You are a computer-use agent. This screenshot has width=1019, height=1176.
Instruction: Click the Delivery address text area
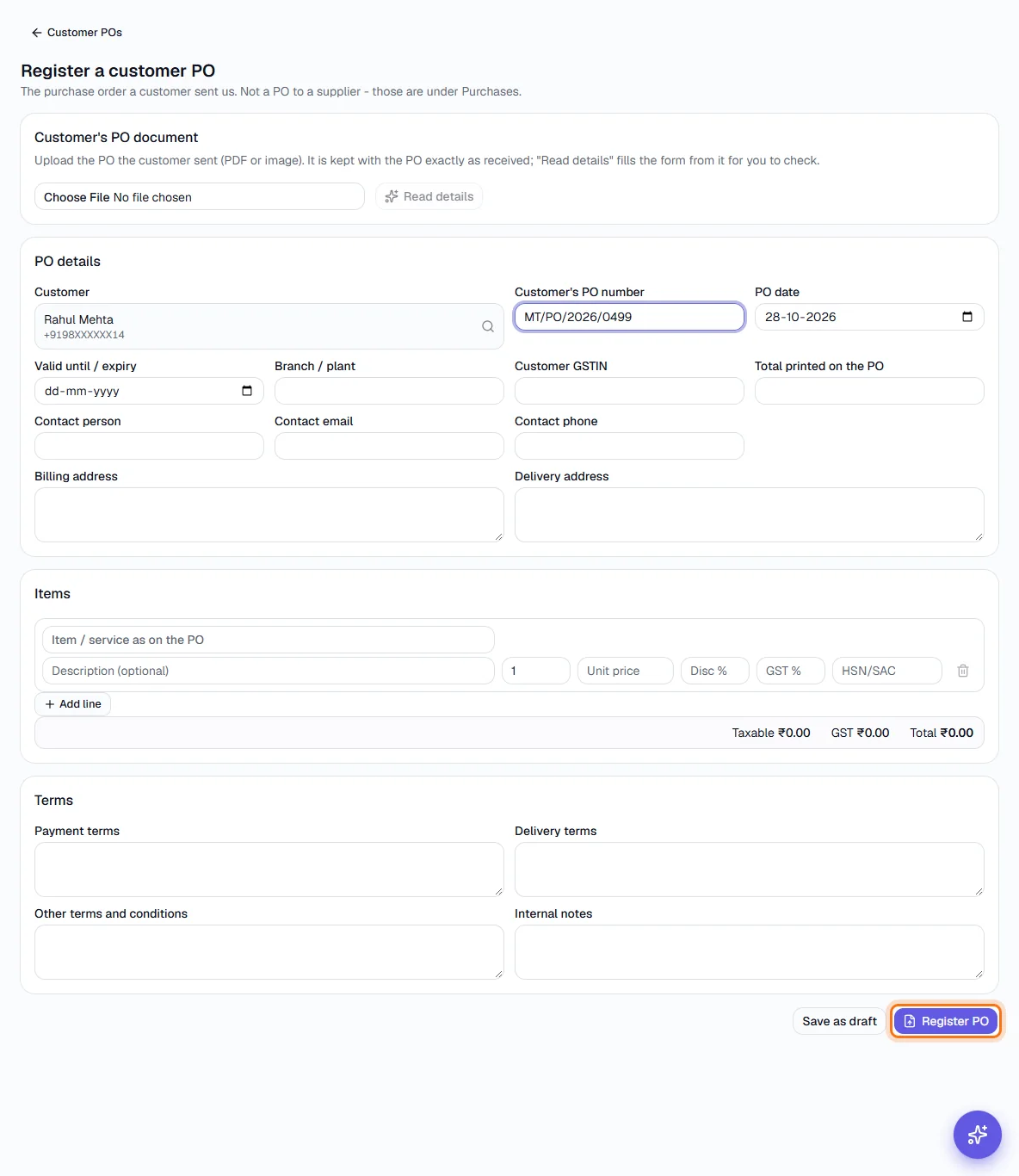pos(750,515)
